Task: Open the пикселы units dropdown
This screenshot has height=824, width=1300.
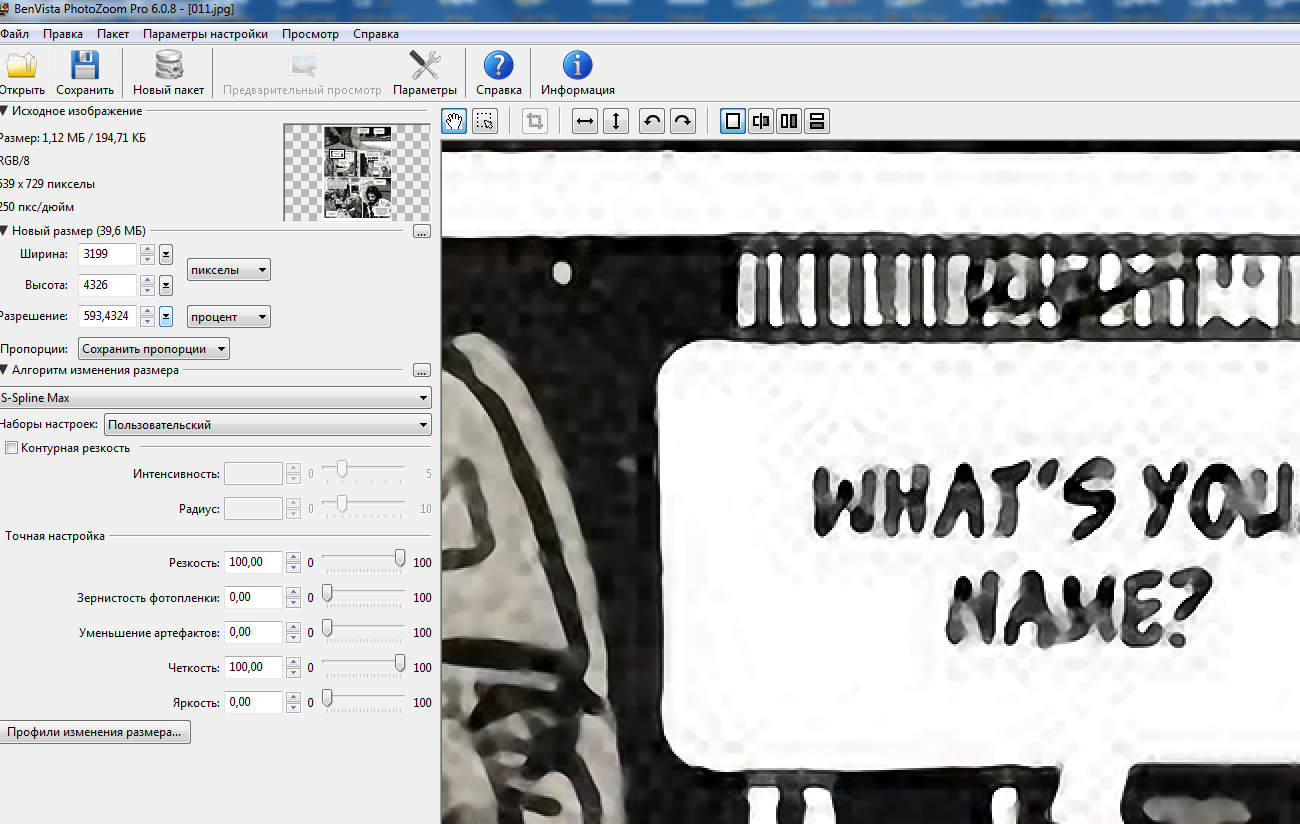Action: (x=229, y=270)
